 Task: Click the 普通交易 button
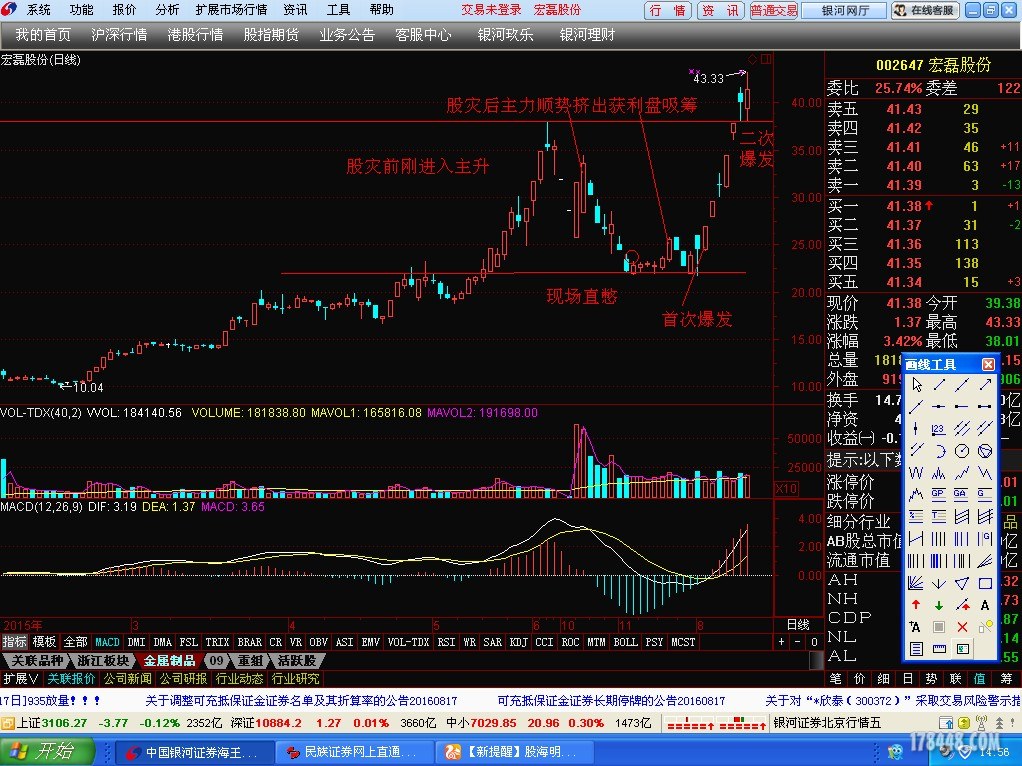pos(774,10)
